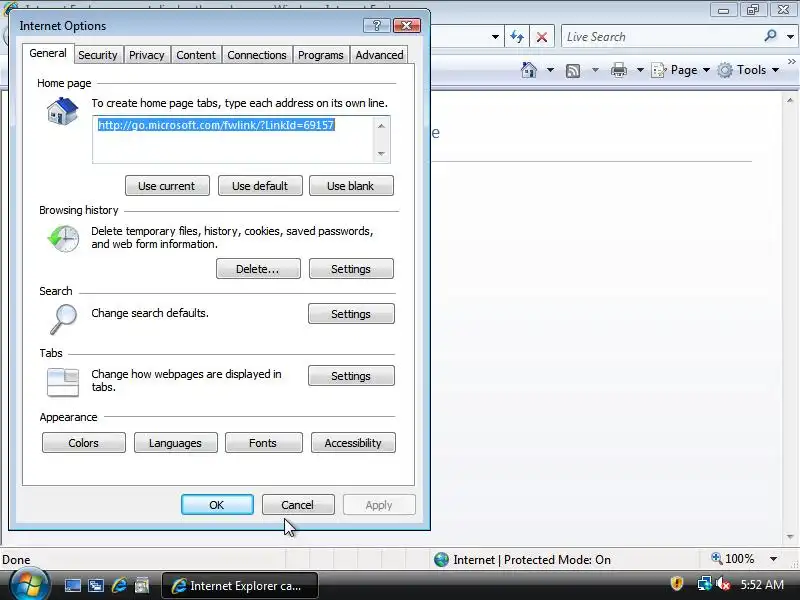The image size is (800, 600).
Task: Expand the Feeds dropdown arrow
Action: coord(595,70)
